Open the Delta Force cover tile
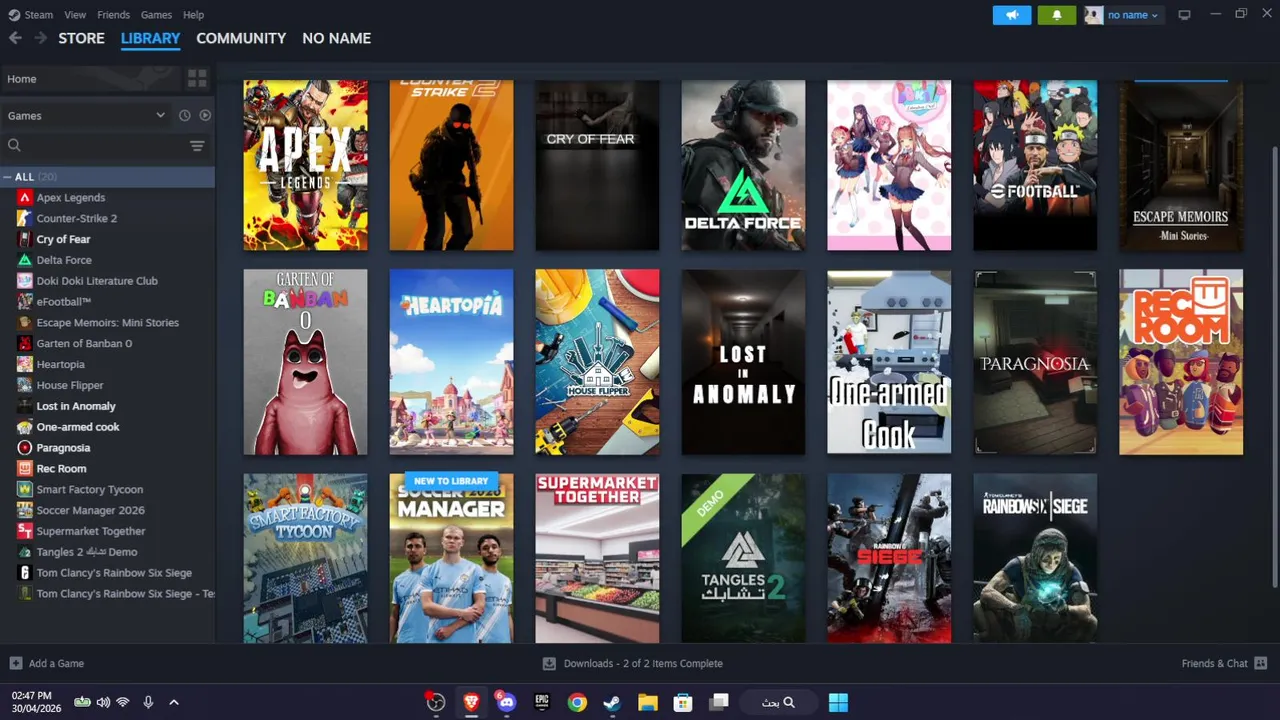This screenshot has height=720, width=1280. point(743,165)
